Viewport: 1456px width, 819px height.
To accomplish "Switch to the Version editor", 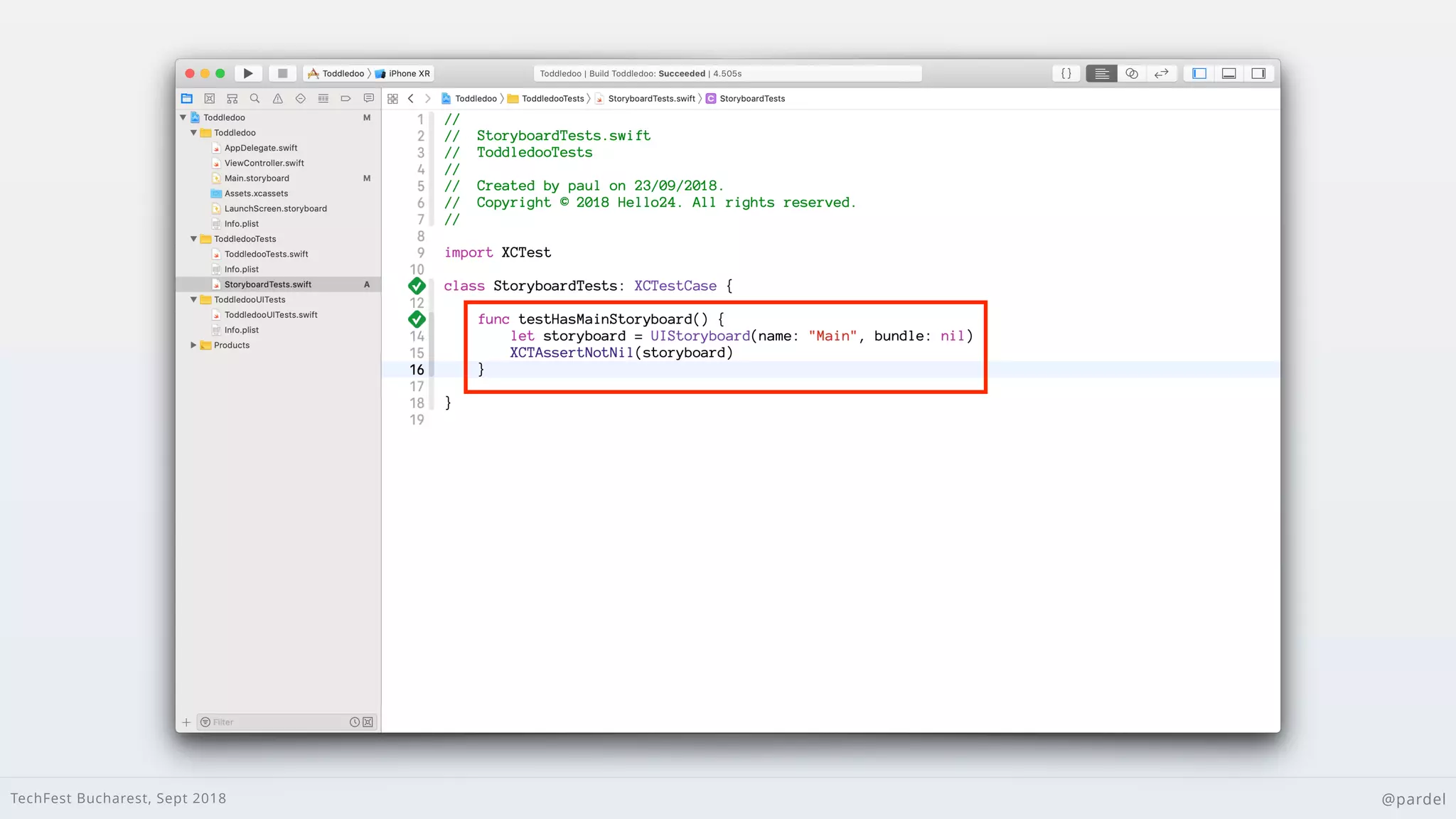I will 1161,73.
